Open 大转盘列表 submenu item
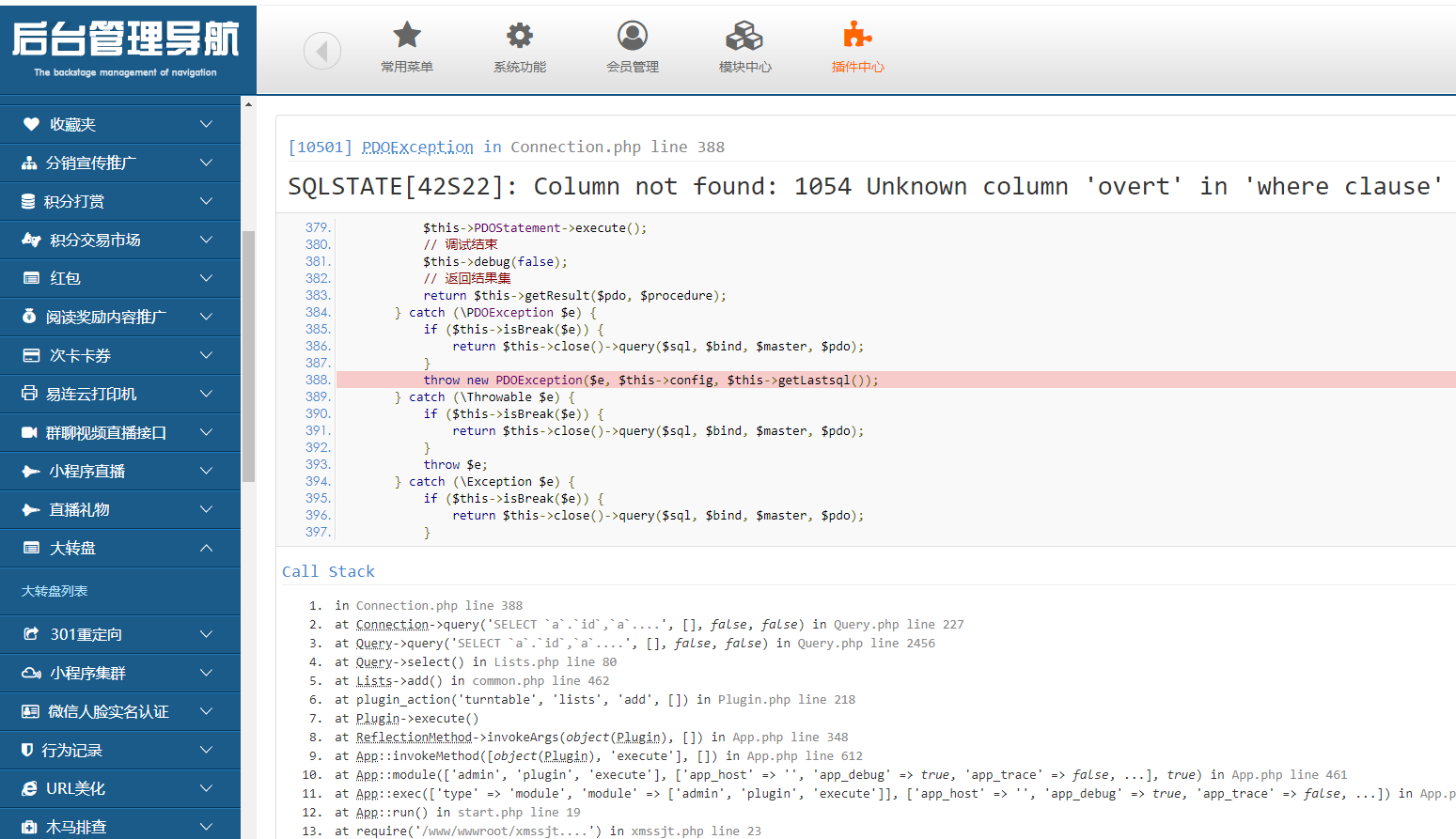The image size is (1456, 839). 55,591
